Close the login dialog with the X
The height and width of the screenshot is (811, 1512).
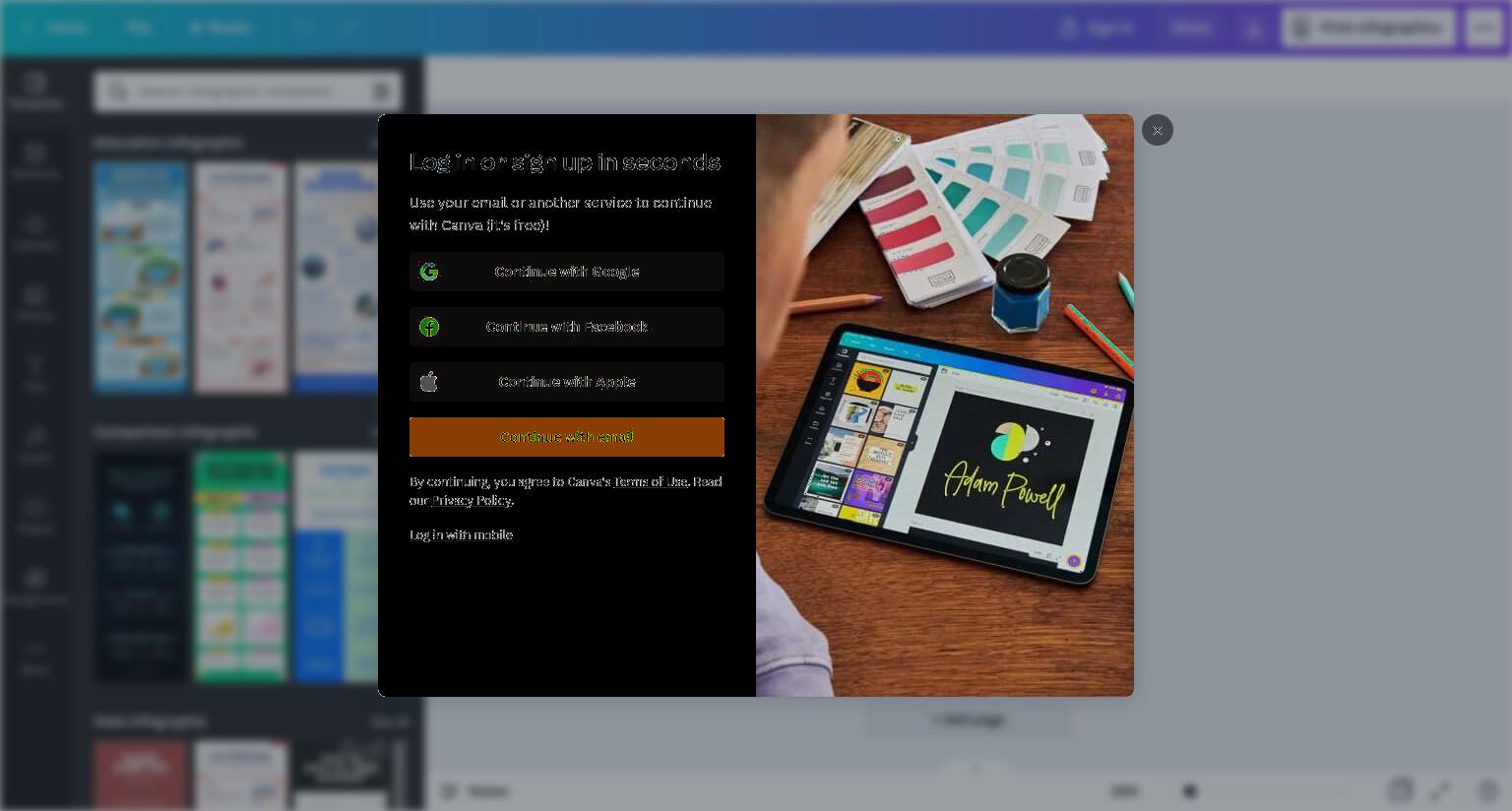(x=1158, y=130)
